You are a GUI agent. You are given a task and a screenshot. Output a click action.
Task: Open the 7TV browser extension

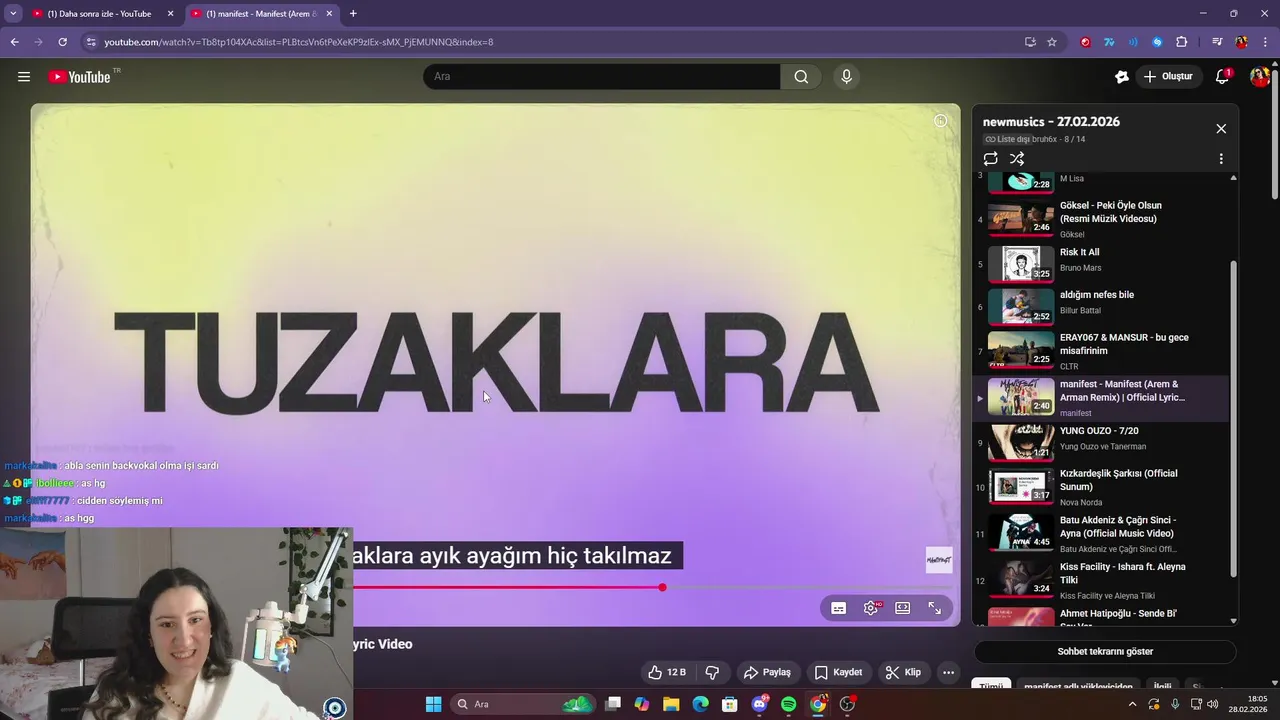(1109, 42)
